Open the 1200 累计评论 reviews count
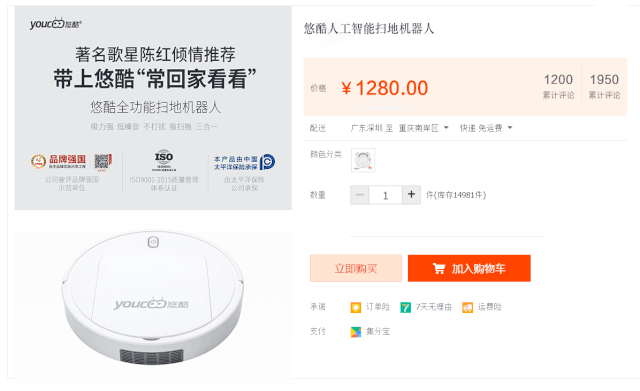 [x=558, y=86]
